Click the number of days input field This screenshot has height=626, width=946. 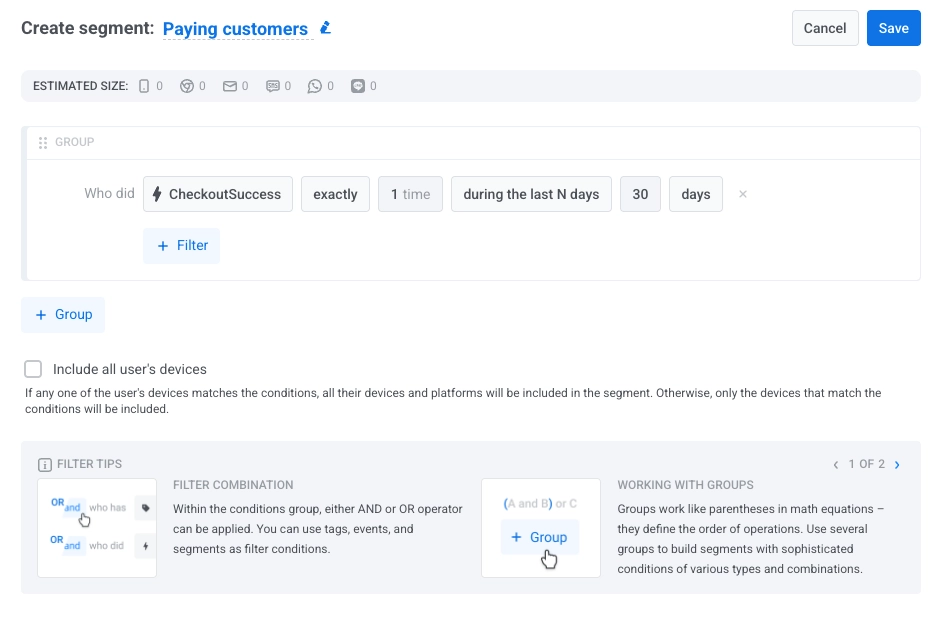point(640,194)
